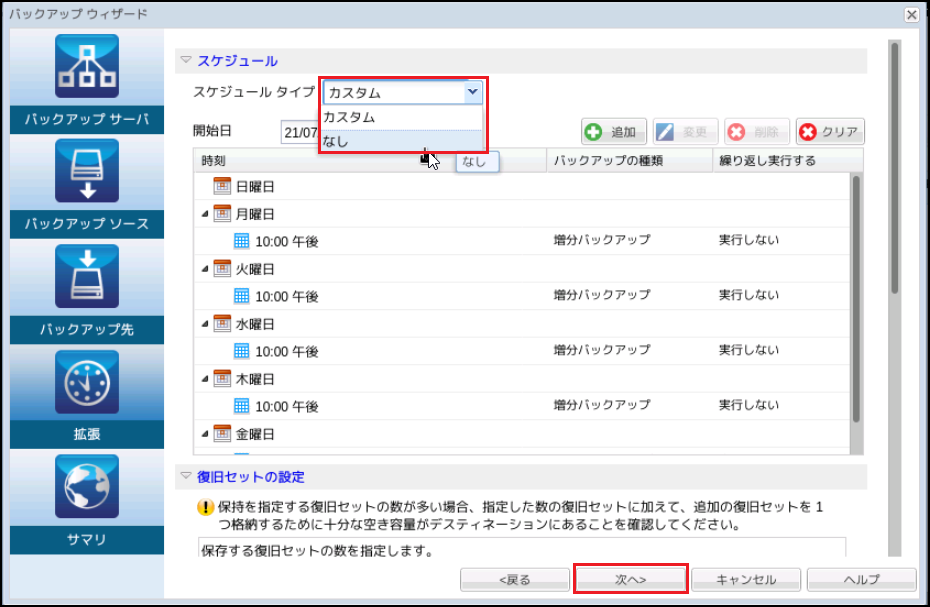Open the バックアップ ソース step icon
This screenshot has width=930, height=607.
tap(87, 171)
